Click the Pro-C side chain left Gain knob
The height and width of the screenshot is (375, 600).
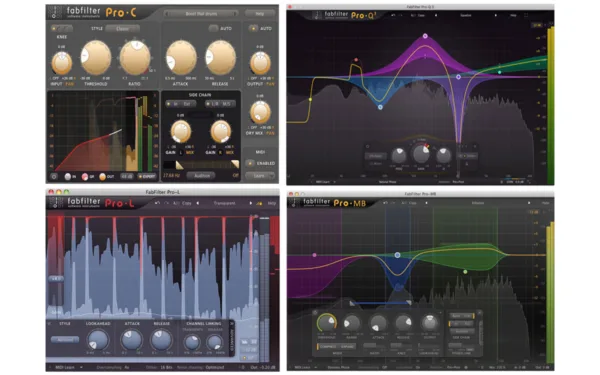[x=181, y=131]
